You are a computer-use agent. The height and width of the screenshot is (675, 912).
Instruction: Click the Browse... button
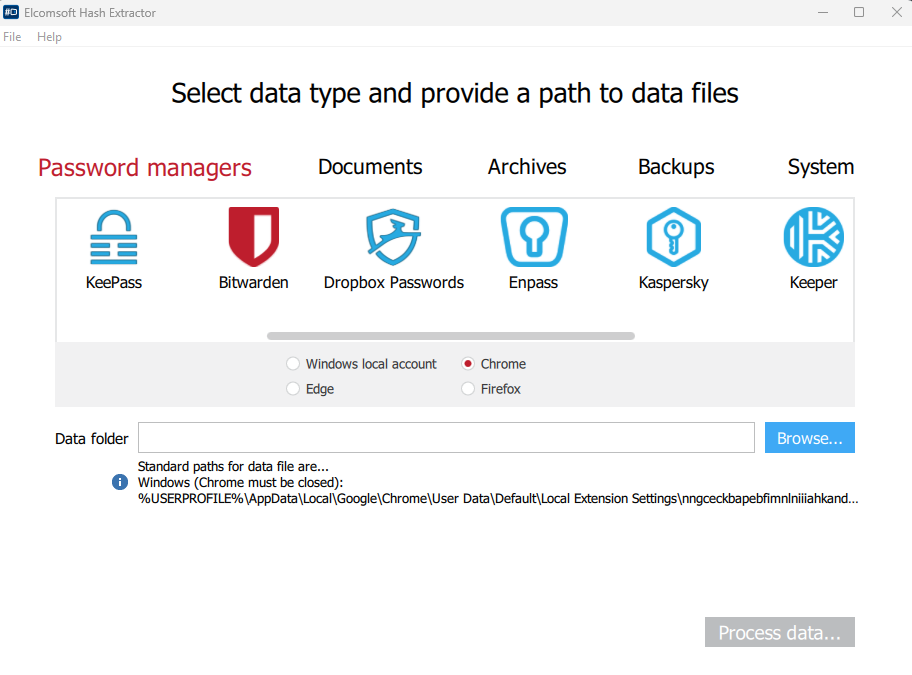pos(810,438)
